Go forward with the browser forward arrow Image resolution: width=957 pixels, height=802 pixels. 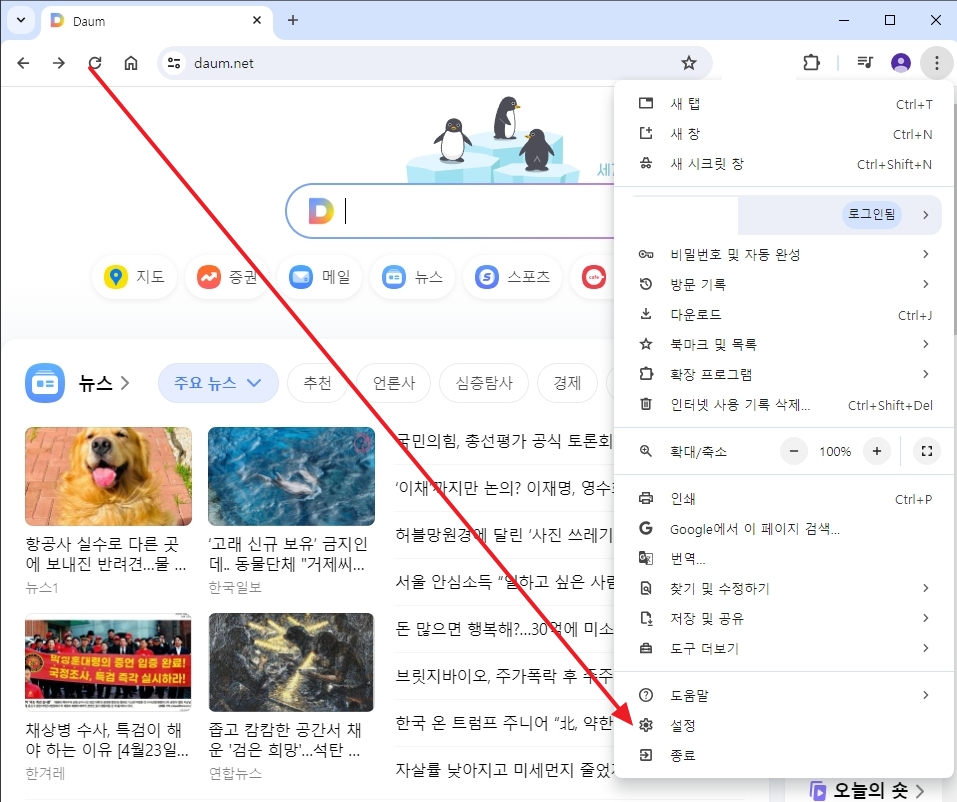tap(59, 63)
